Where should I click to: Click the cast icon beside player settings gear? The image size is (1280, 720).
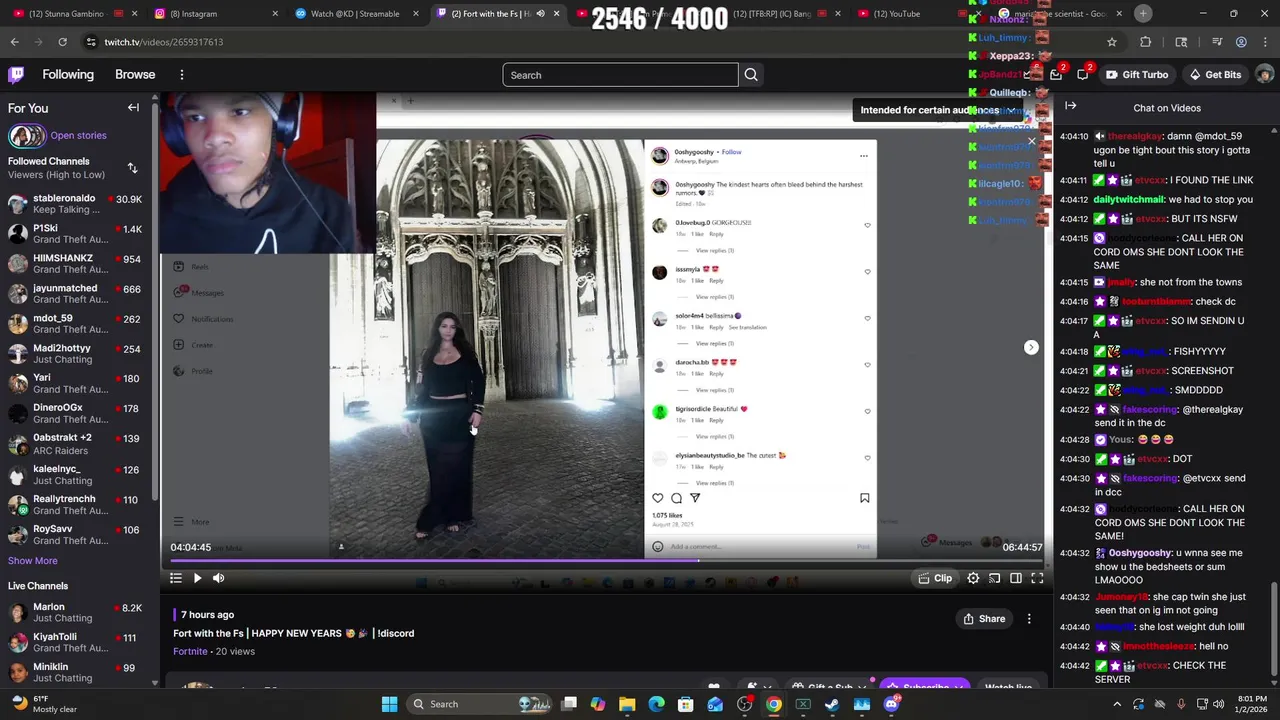coord(995,578)
